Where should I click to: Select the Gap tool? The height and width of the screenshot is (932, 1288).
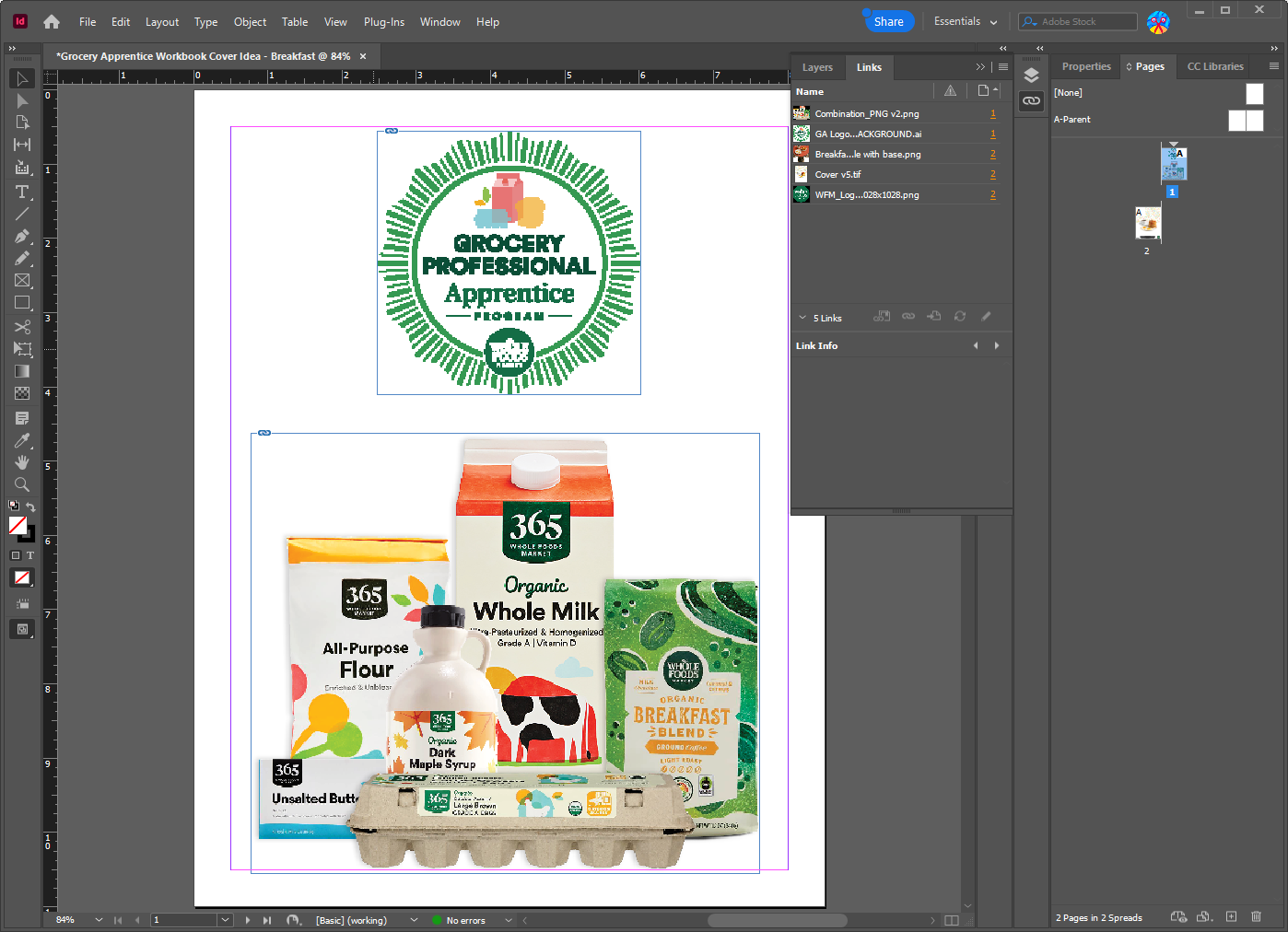coord(22,145)
